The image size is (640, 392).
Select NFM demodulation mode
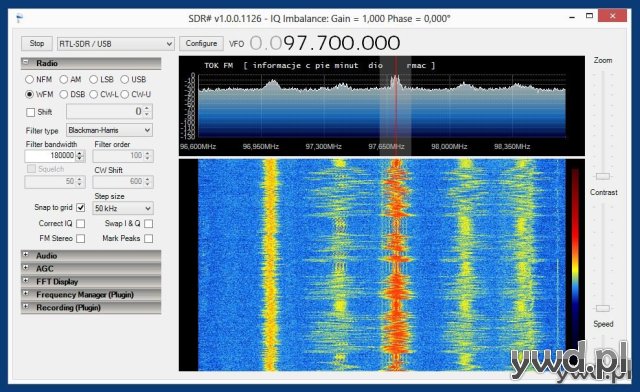pos(29,79)
